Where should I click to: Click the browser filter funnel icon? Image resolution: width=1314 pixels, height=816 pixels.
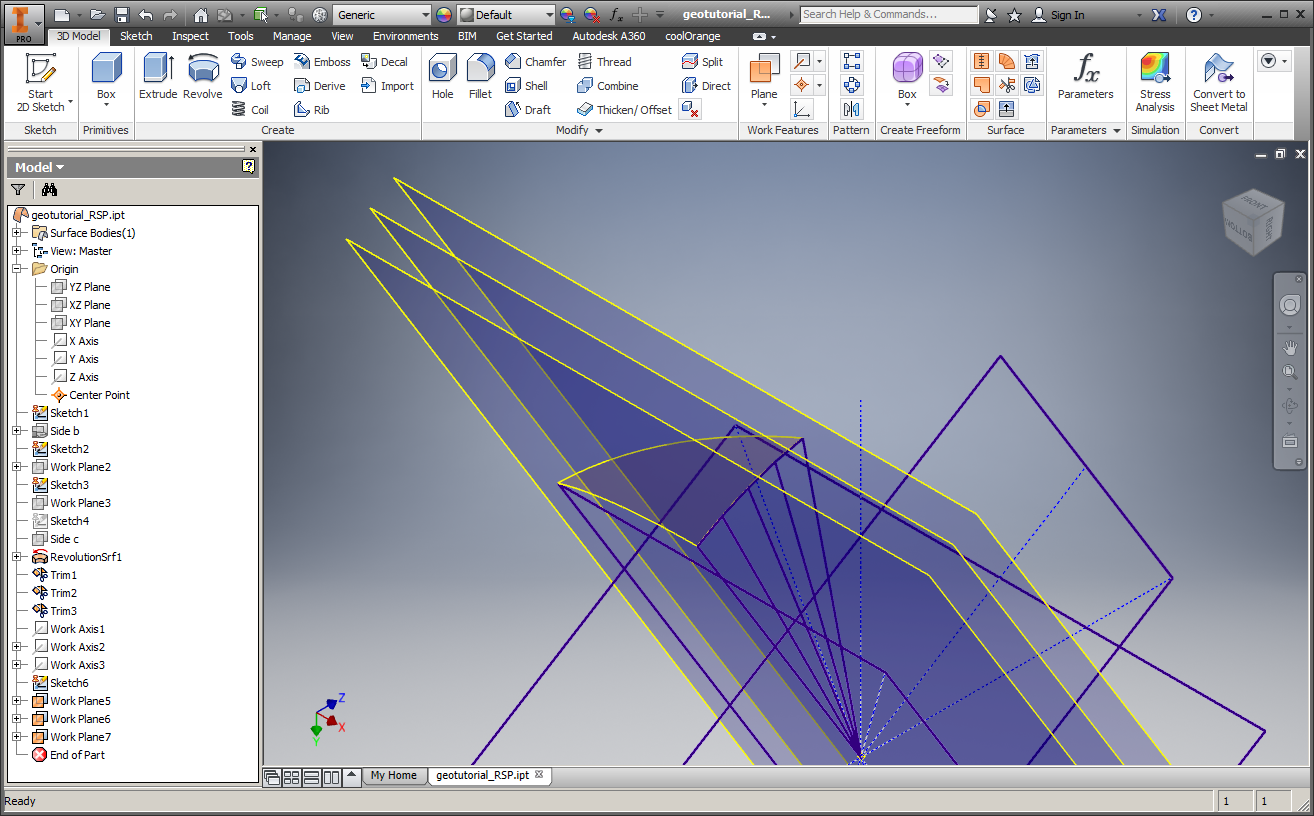[x=18, y=189]
